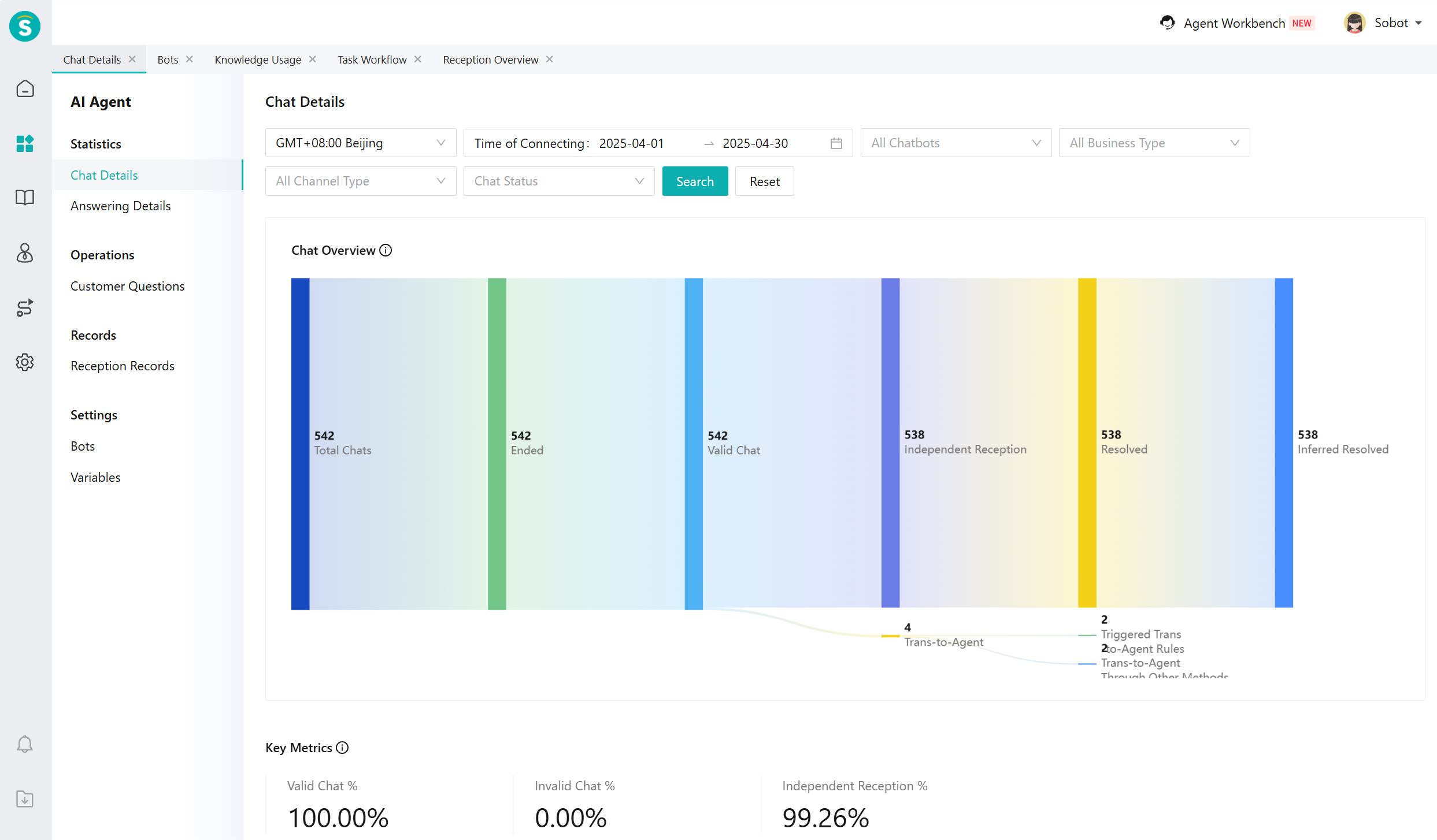Image resolution: width=1437 pixels, height=840 pixels.
Task: Click the workflow icon in the sidebar
Action: pos(25,308)
